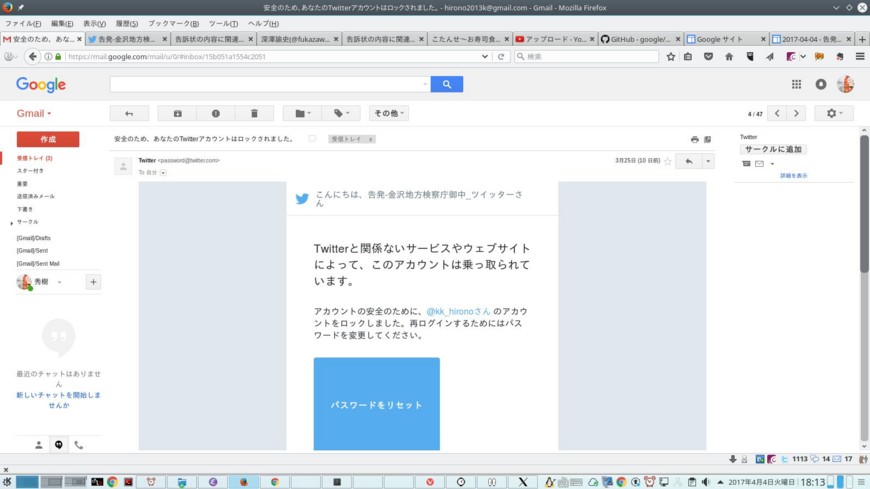
Task: Open the @kk_hironoさん link
Action: pyautogui.click(x=458, y=311)
